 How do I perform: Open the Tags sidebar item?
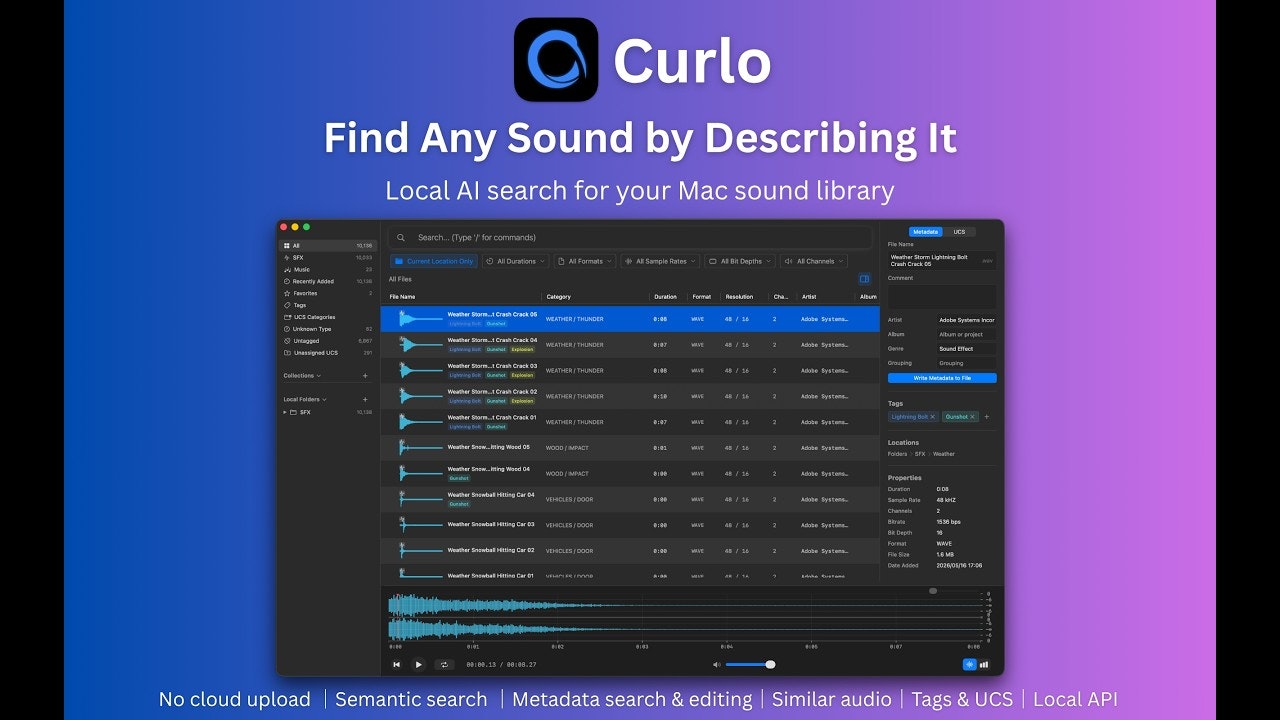tap(328, 305)
